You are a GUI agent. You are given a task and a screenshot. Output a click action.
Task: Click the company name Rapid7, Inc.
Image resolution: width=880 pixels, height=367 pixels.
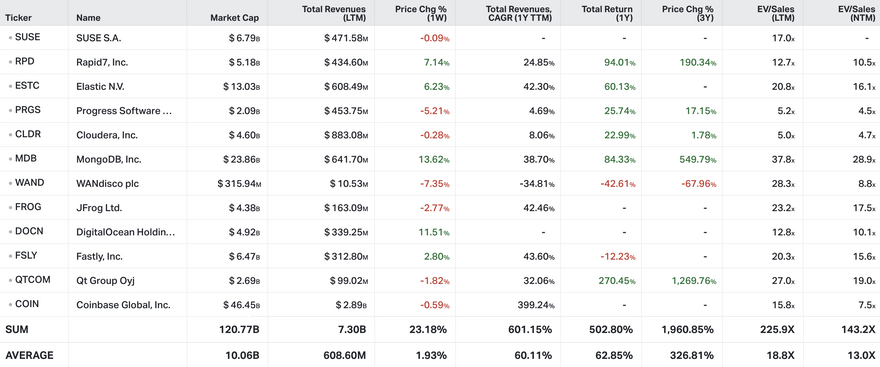[x=102, y=62]
